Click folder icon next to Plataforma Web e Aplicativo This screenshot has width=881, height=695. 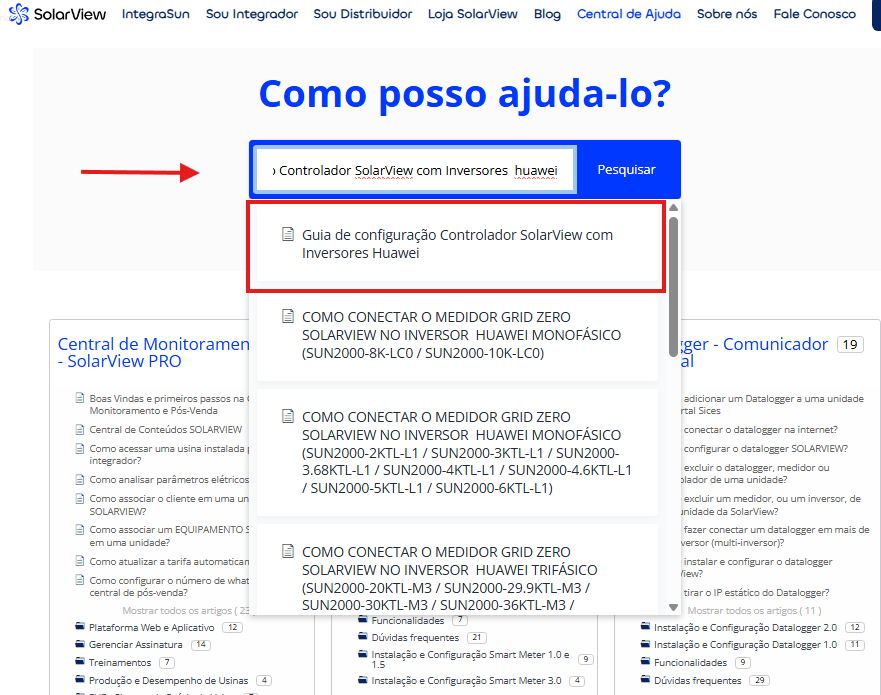(x=80, y=627)
